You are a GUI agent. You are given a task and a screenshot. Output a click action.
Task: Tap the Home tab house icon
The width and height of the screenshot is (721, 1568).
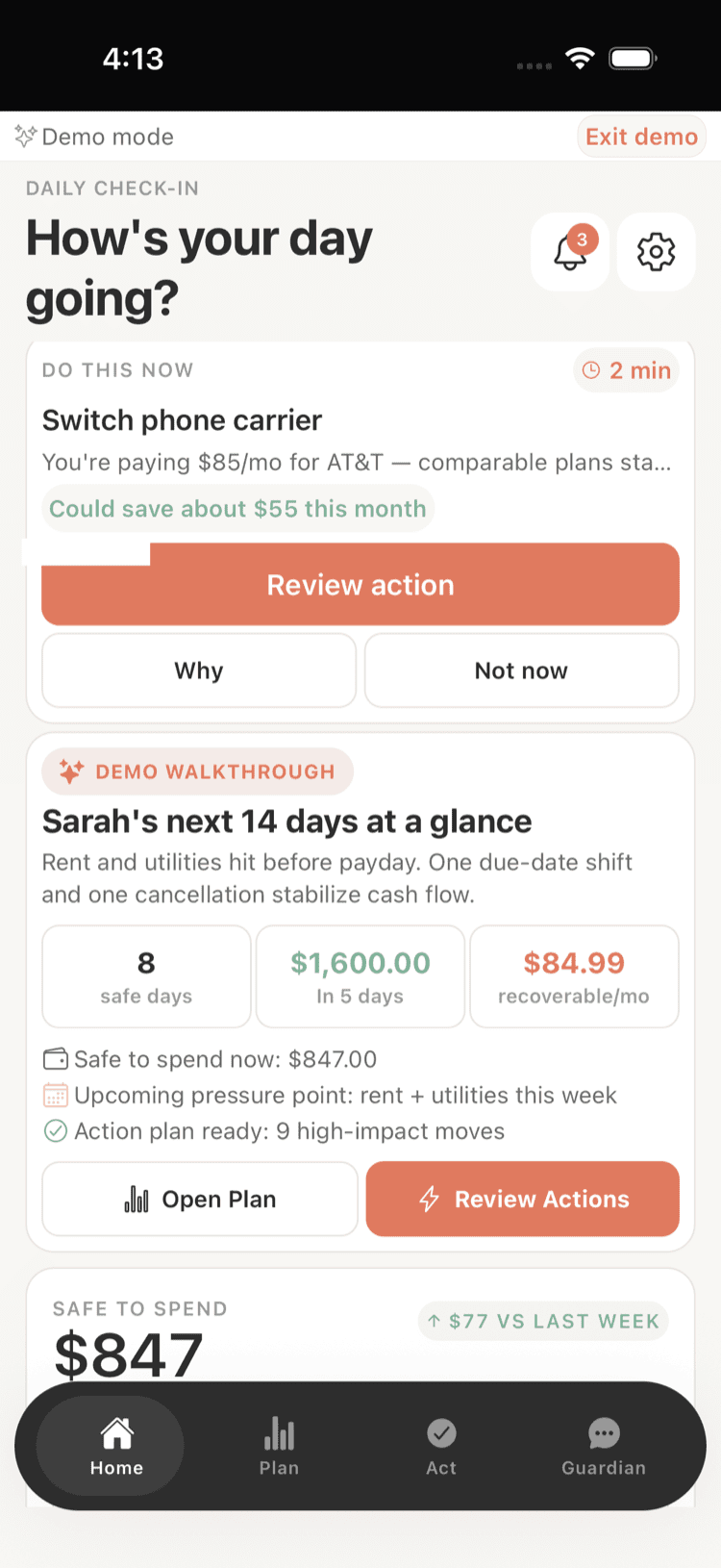tap(116, 1433)
